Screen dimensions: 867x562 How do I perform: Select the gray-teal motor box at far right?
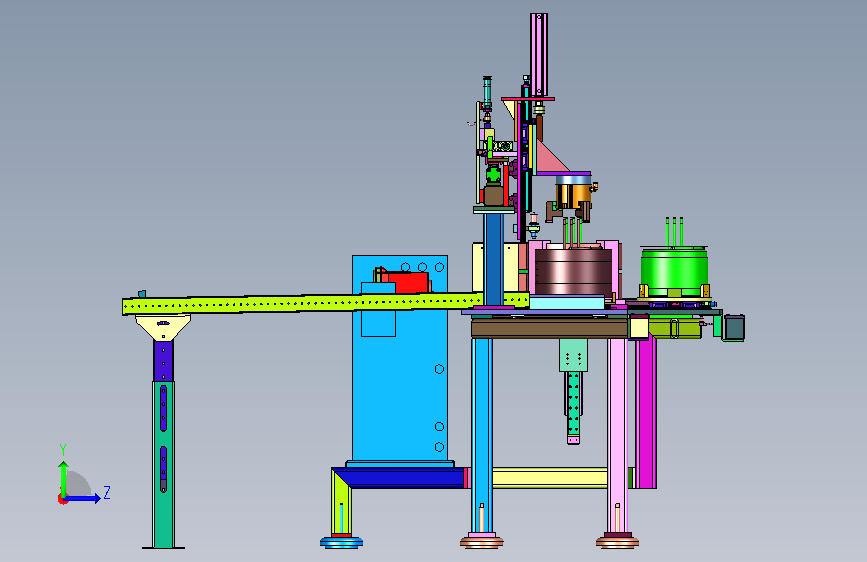tap(734, 327)
